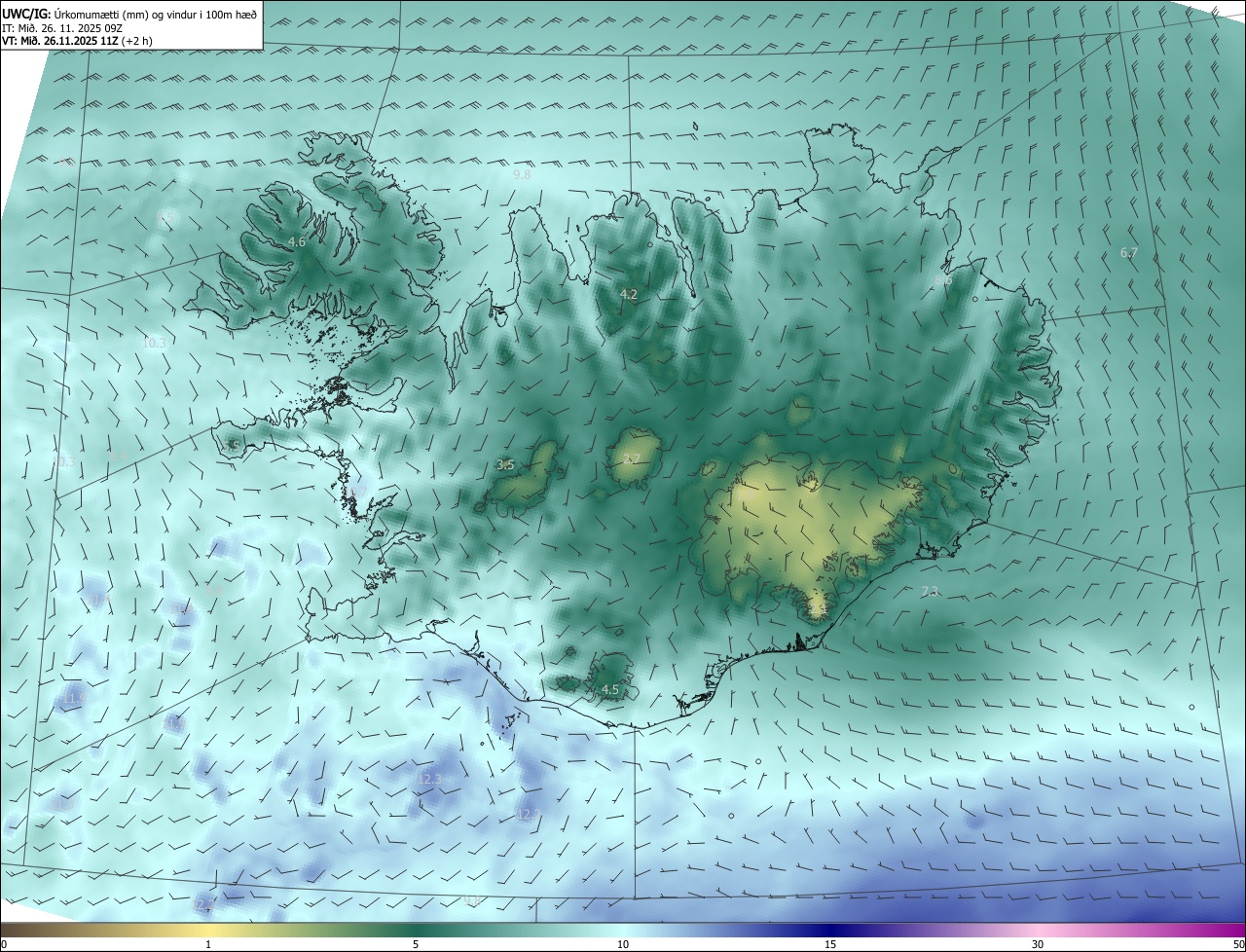The width and height of the screenshot is (1246, 952).
Task: Click the 11.9 value label in the southwest ocean
Action: coord(75,698)
